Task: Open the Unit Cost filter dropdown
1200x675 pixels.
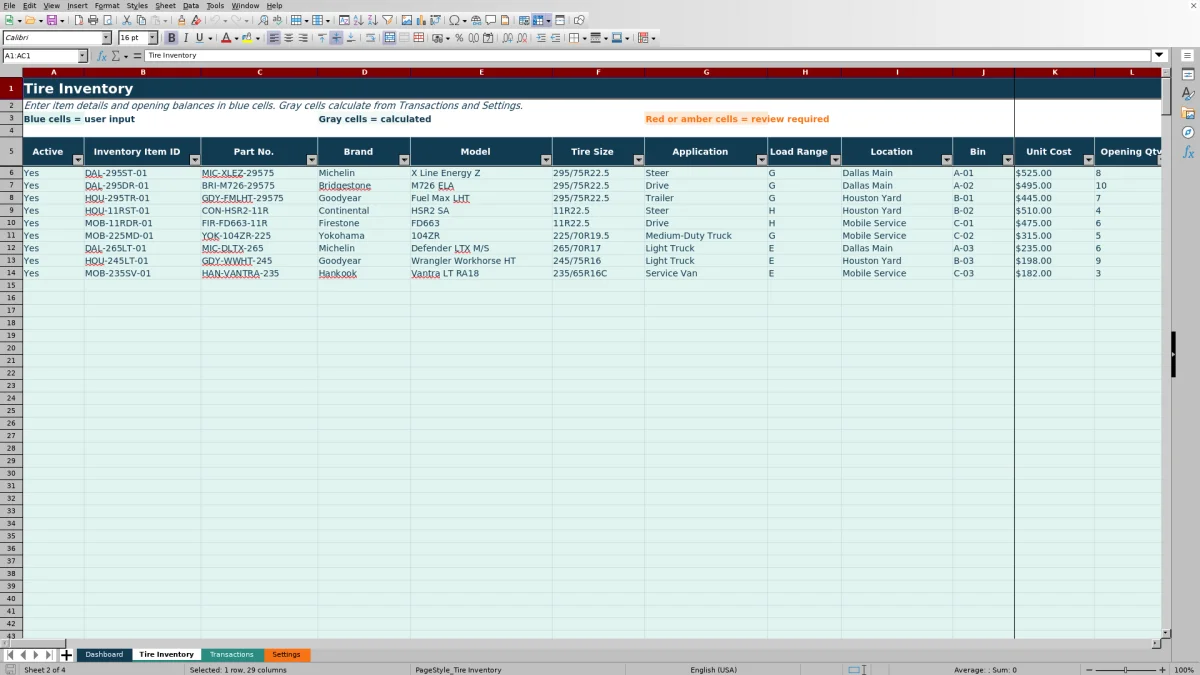Action: [1089, 160]
